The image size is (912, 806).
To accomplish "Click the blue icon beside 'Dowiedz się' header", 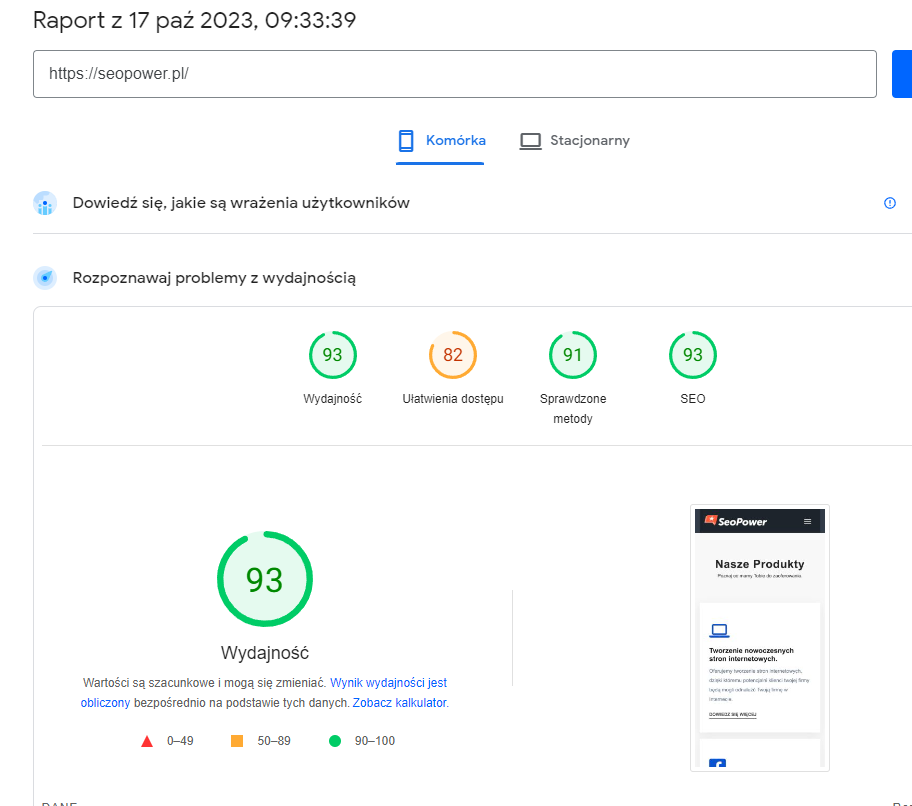I will 44,203.
